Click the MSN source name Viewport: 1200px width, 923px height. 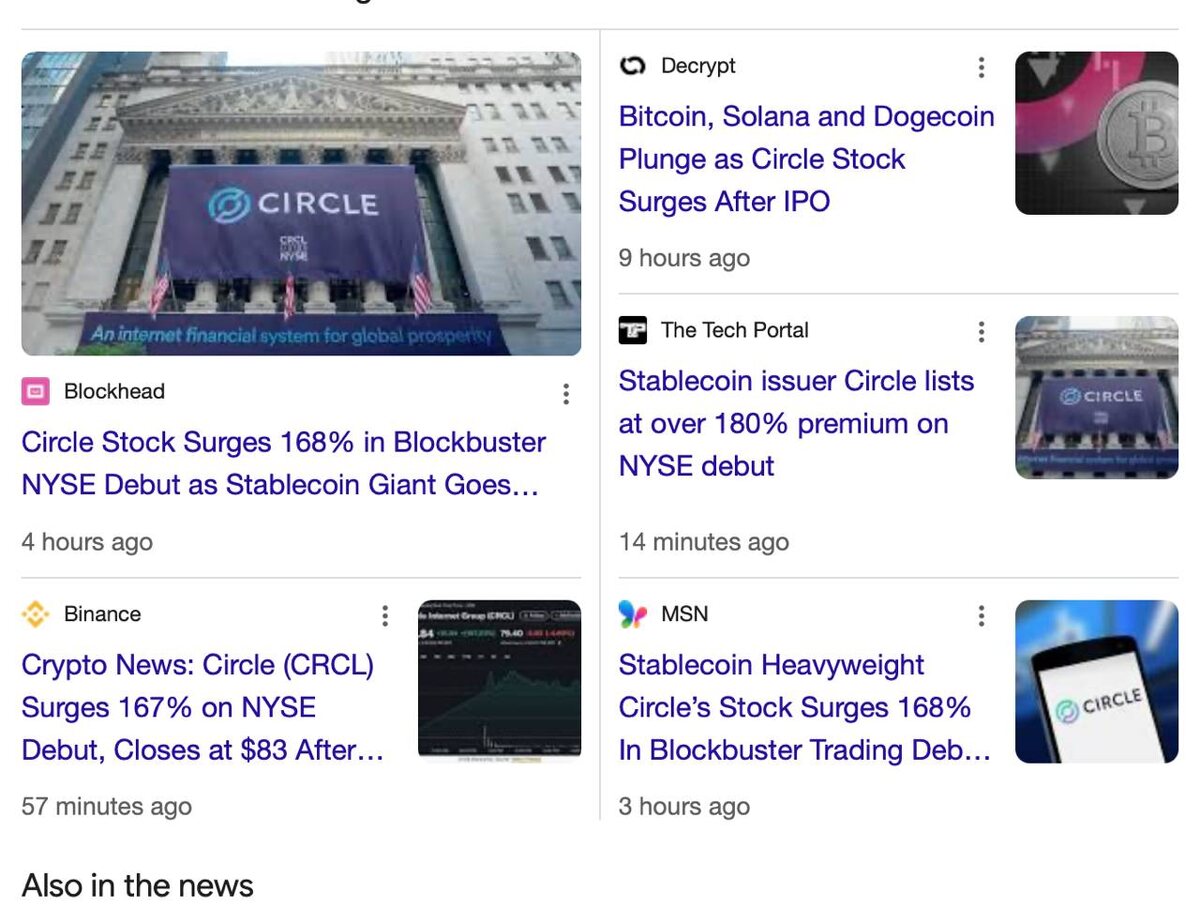pyautogui.click(x=685, y=614)
